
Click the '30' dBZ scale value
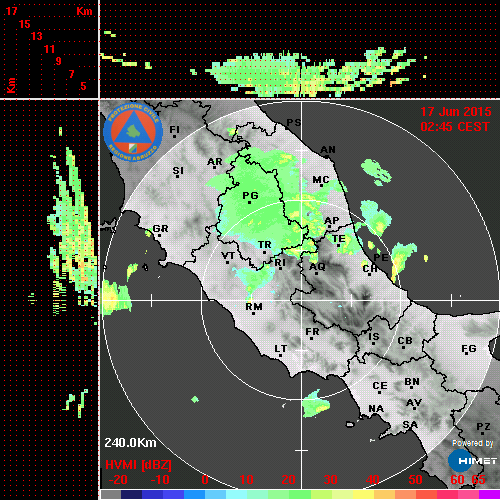point(331,480)
